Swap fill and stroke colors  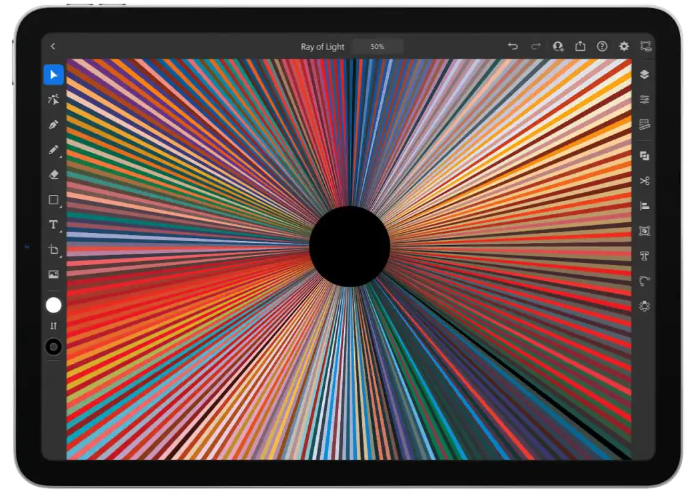click(53, 326)
